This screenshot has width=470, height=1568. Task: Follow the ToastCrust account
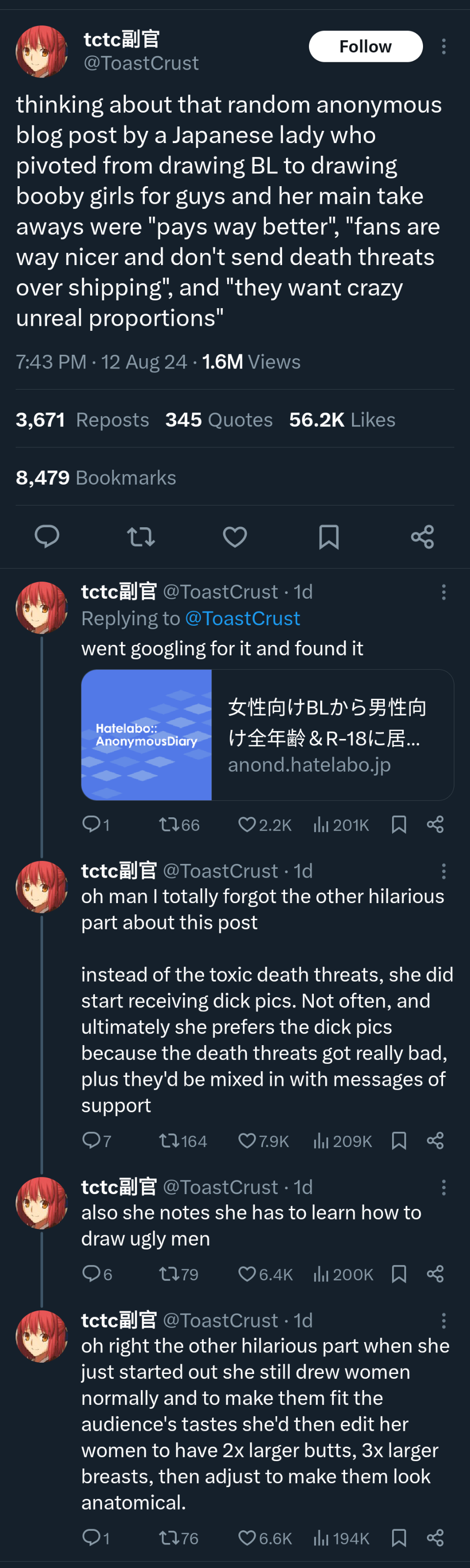tap(365, 46)
